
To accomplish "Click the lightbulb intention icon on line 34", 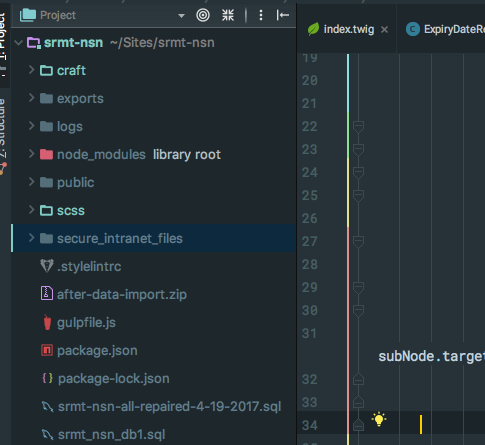I will pyautogui.click(x=379, y=419).
